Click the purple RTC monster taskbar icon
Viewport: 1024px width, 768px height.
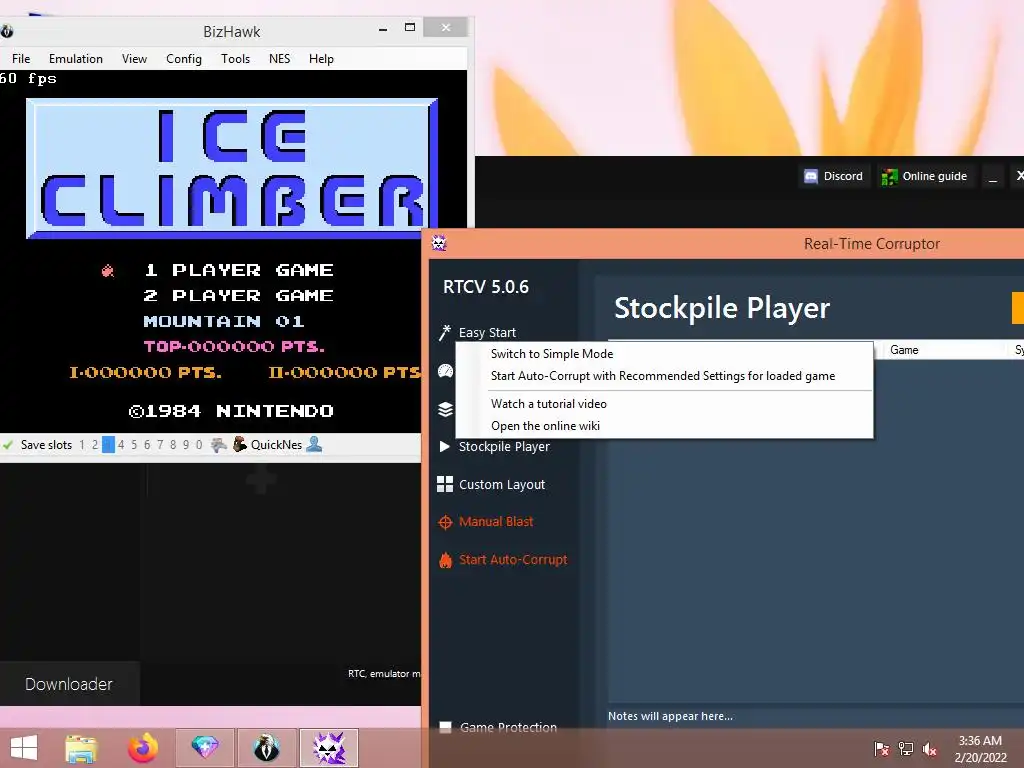[328, 748]
